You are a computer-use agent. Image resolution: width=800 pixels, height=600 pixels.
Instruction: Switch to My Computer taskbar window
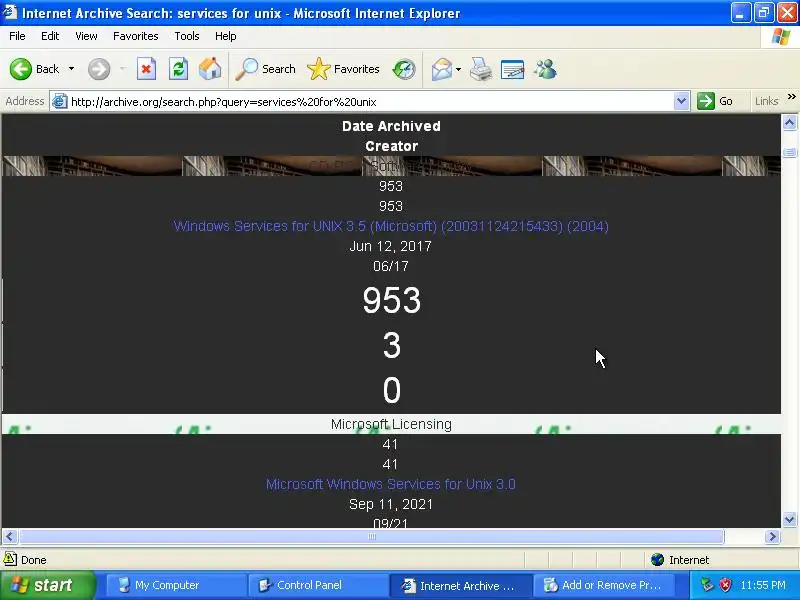(x=175, y=585)
